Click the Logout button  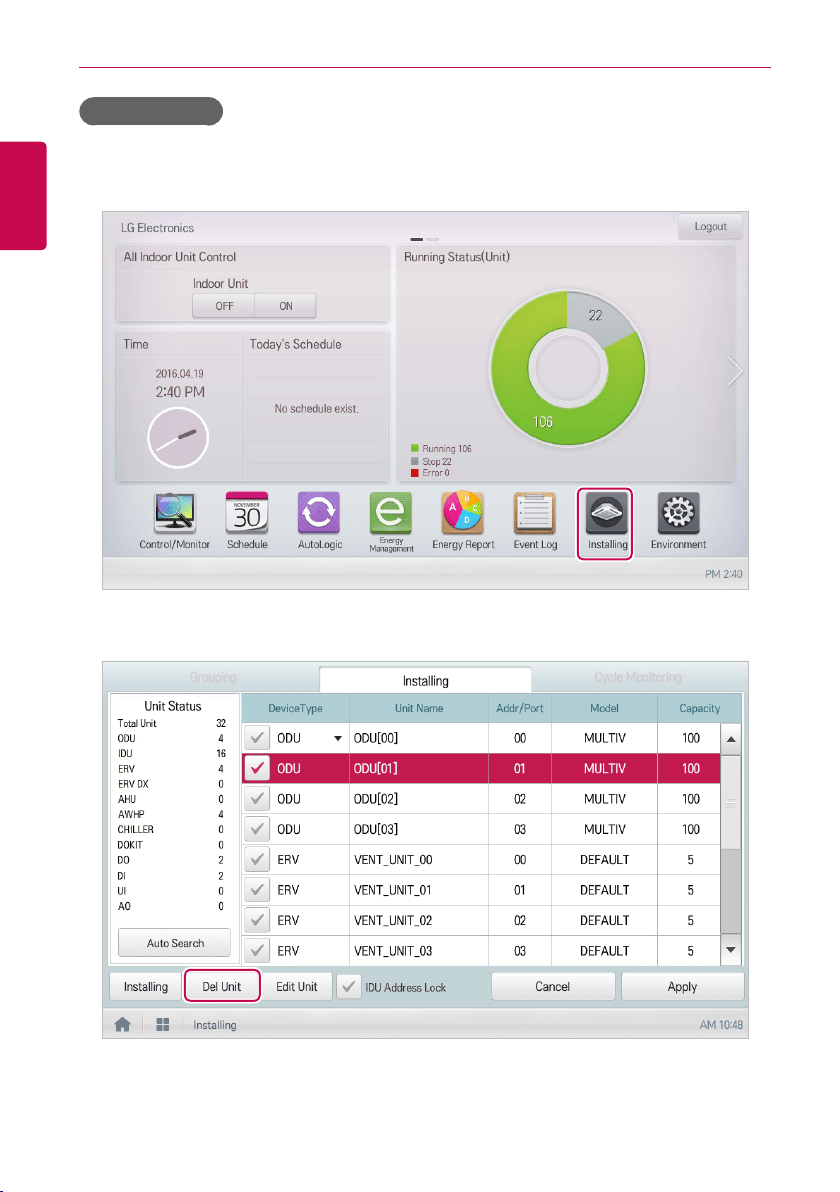(x=710, y=227)
